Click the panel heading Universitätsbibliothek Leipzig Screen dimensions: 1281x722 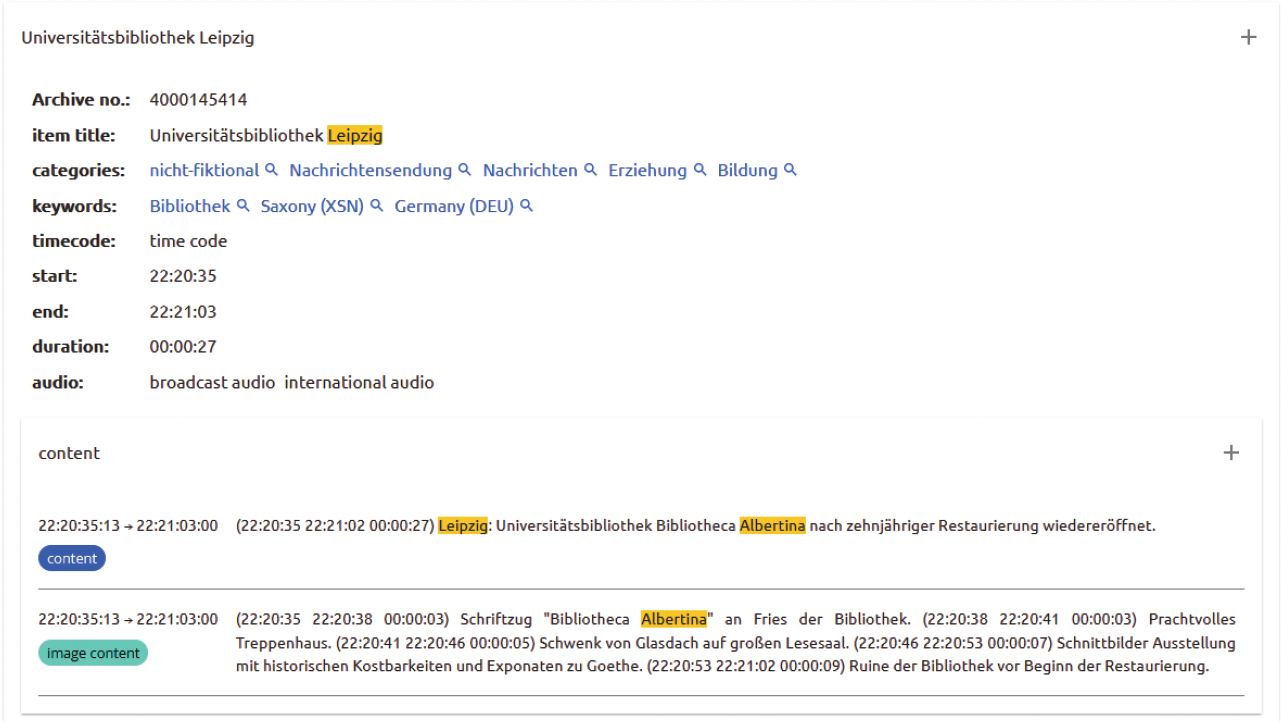[x=138, y=38]
